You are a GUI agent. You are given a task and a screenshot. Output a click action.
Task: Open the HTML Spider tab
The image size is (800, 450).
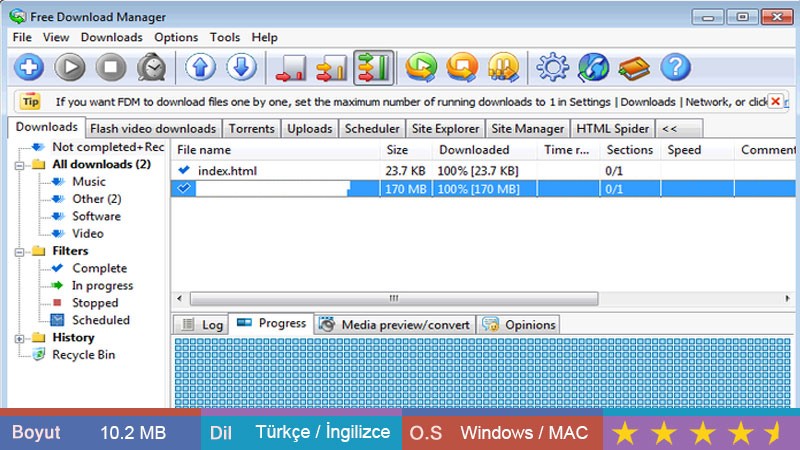[612, 129]
